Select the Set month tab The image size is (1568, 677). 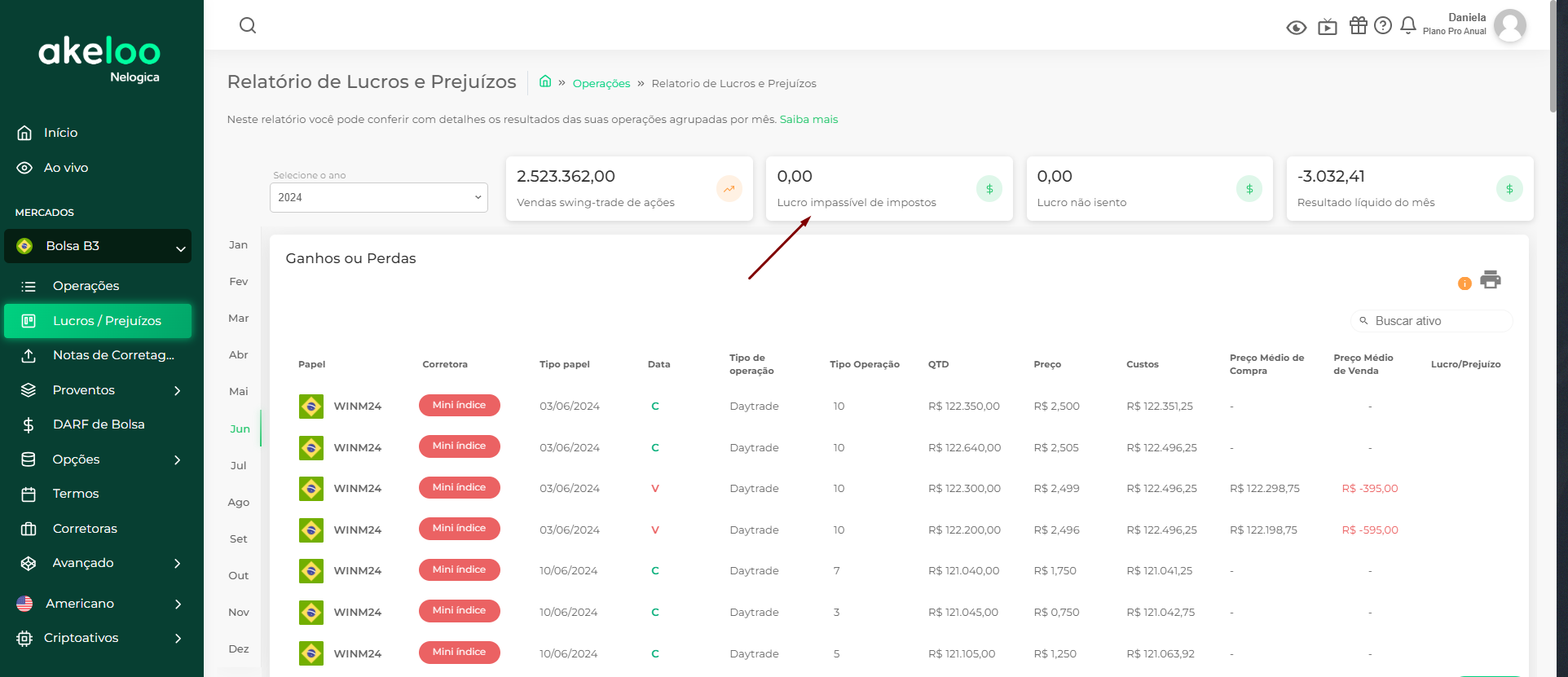(239, 539)
